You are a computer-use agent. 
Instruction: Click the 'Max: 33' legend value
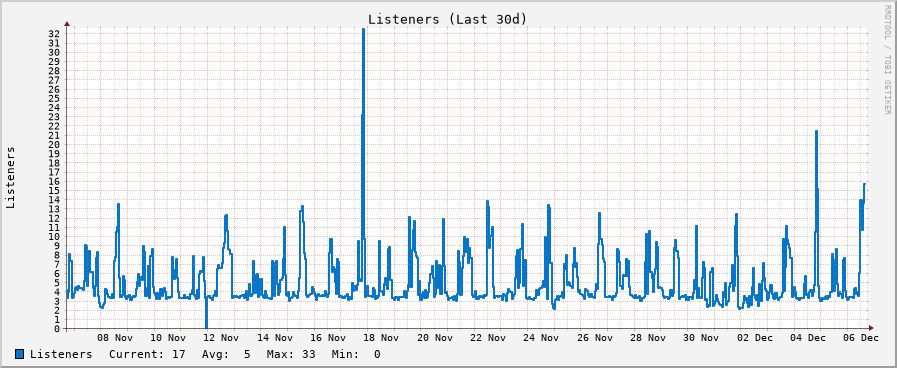(x=291, y=354)
